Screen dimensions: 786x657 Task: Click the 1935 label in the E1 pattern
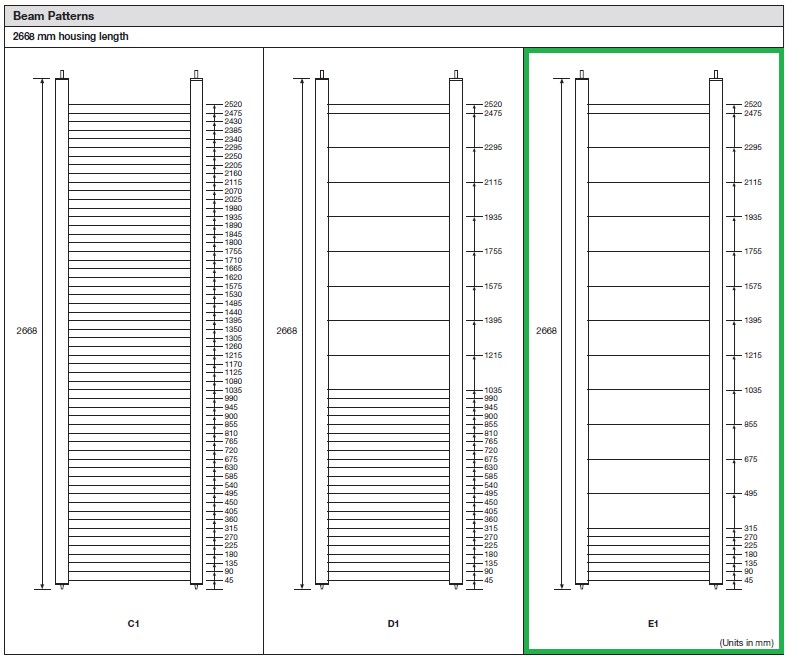click(753, 217)
